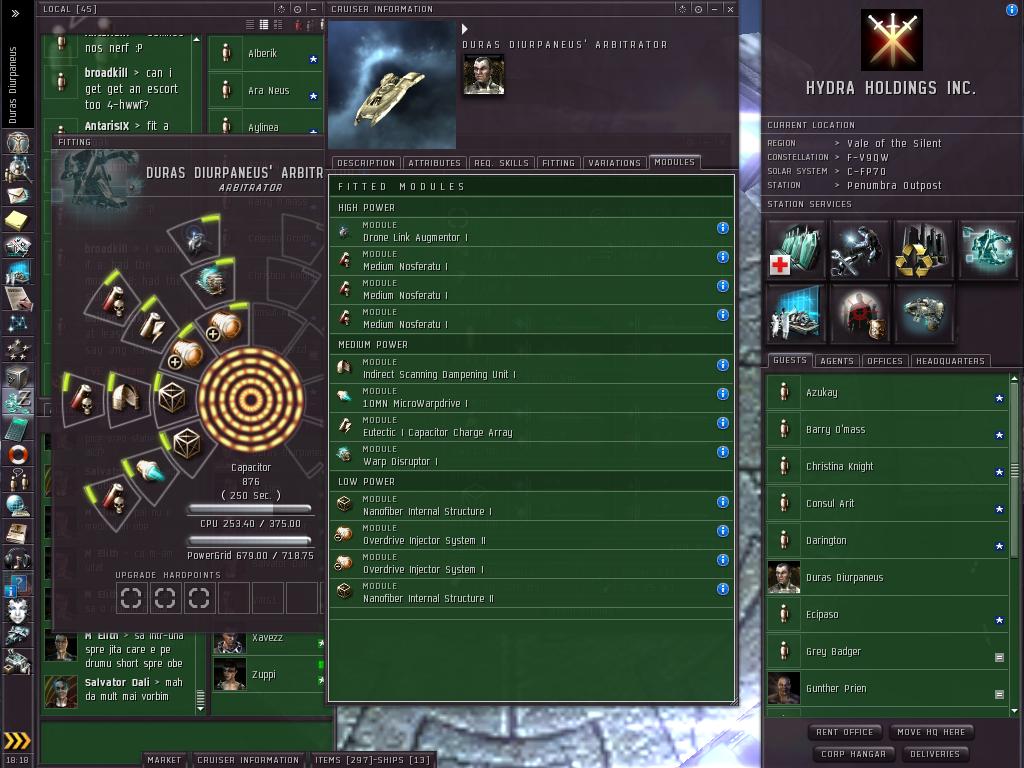The image size is (1024, 768).
Task: Open calculator icon in sidebar
Action: [18, 428]
